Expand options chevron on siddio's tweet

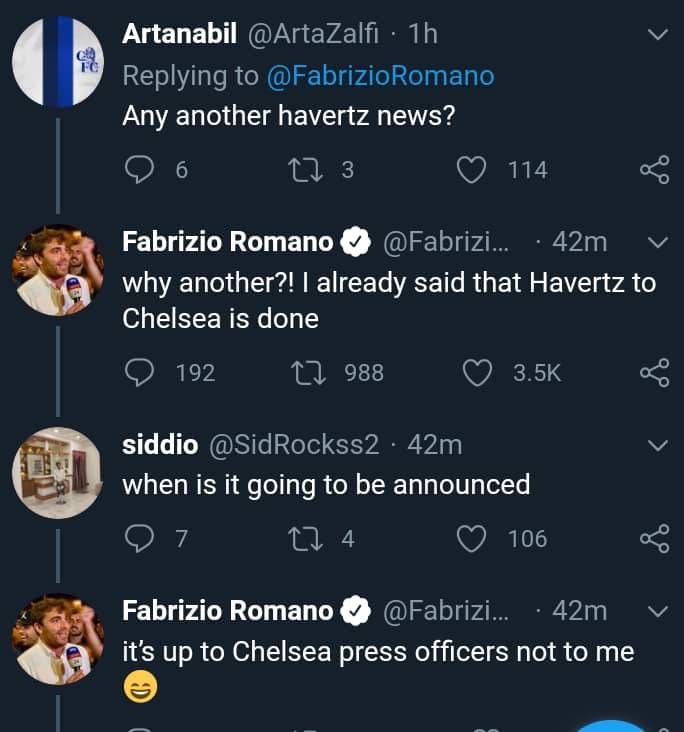[x=657, y=444]
